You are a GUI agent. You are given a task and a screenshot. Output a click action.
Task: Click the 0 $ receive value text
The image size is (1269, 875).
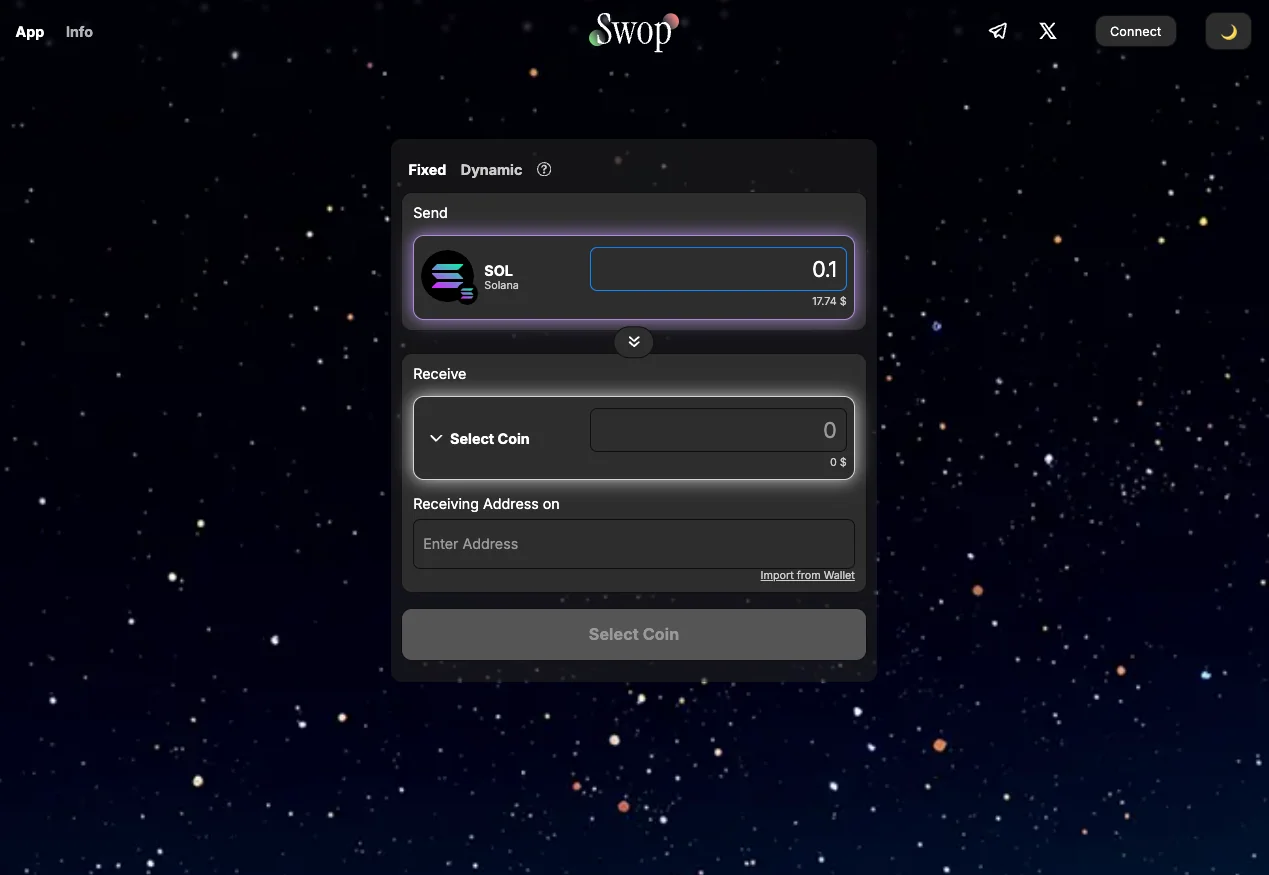coord(838,462)
